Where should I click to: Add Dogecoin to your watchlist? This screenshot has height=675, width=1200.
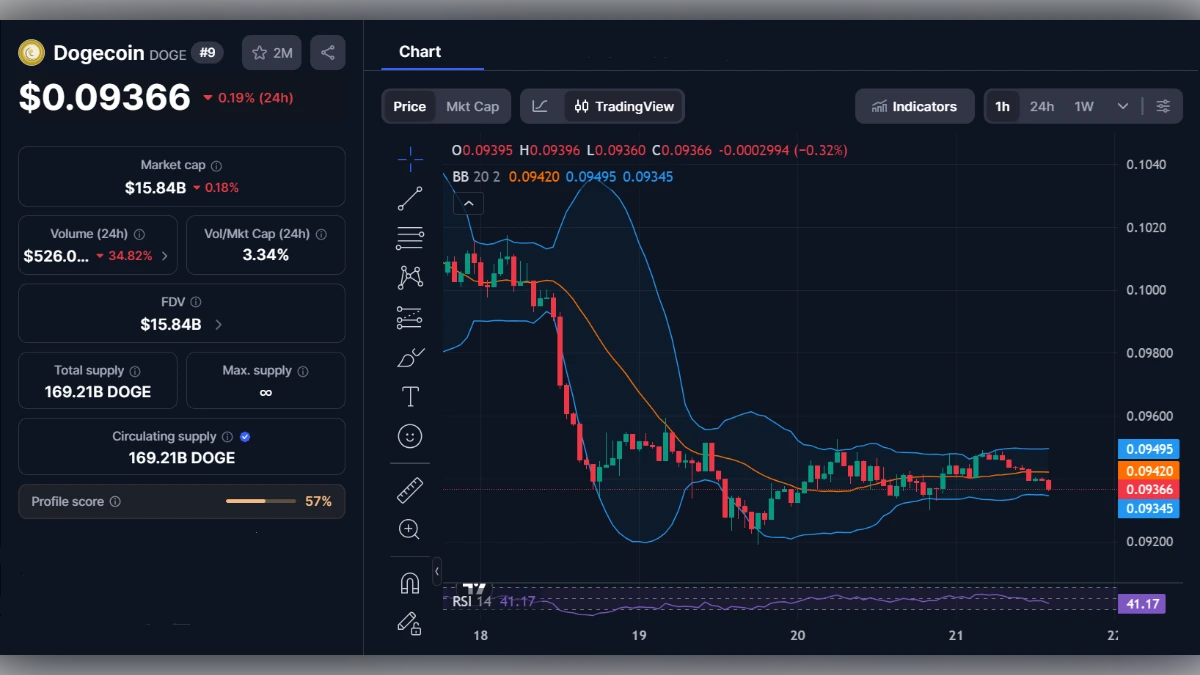271,52
